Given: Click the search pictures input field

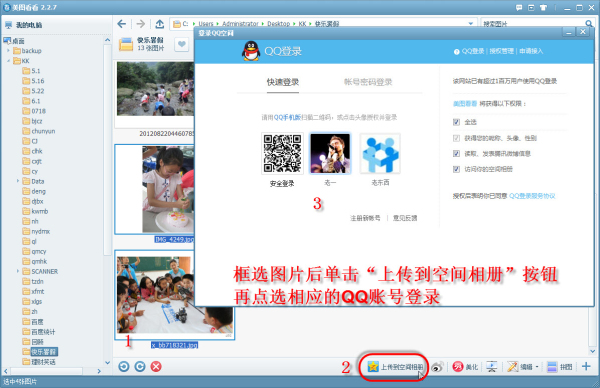Looking at the screenshot, I should tap(532, 24).
